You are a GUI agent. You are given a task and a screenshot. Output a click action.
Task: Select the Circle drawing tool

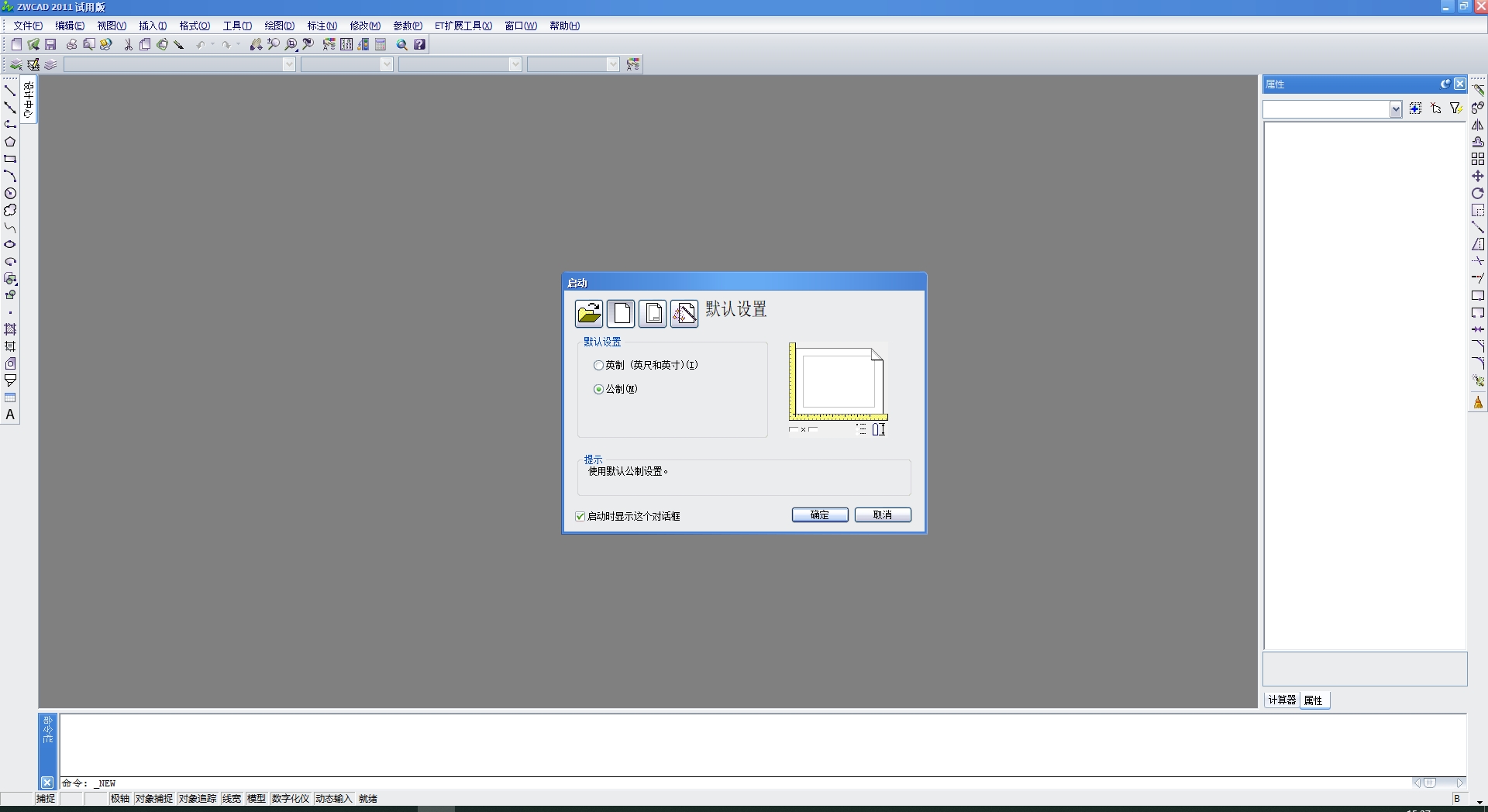[x=10, y=193]
